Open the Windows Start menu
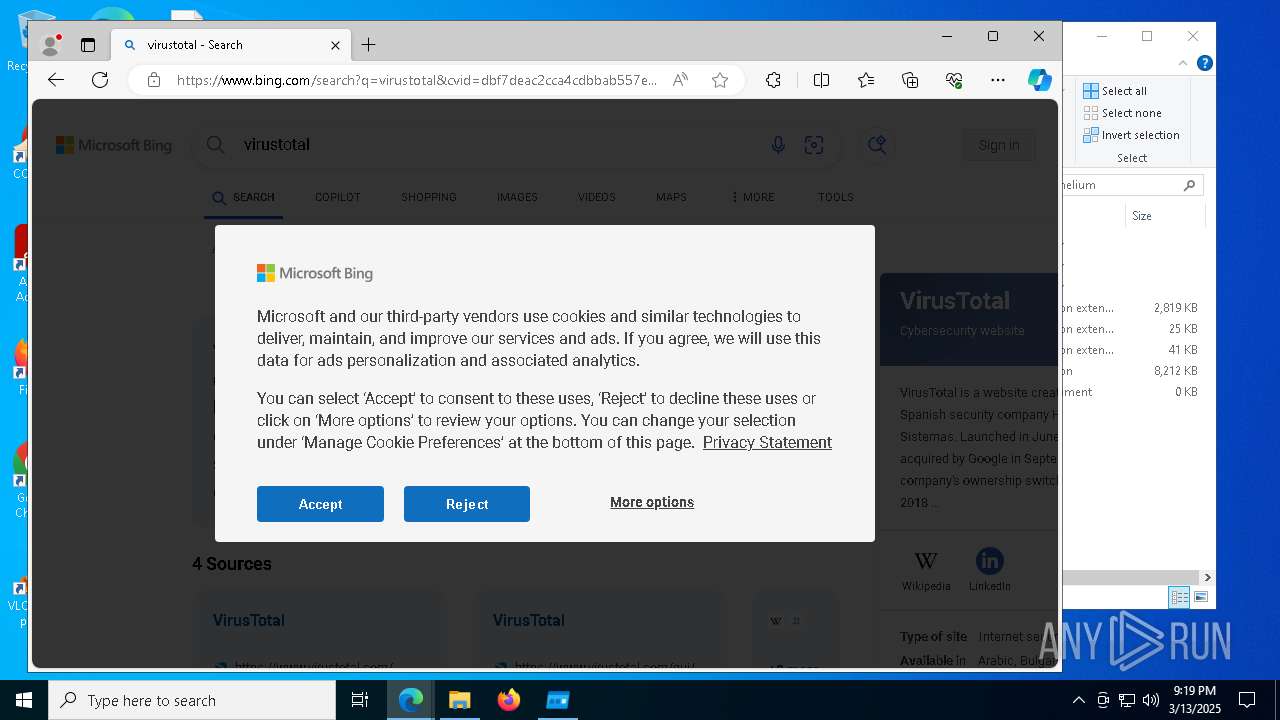Image resolution: width=1280 pixels, height=720 pixels. tap(24, 700)
